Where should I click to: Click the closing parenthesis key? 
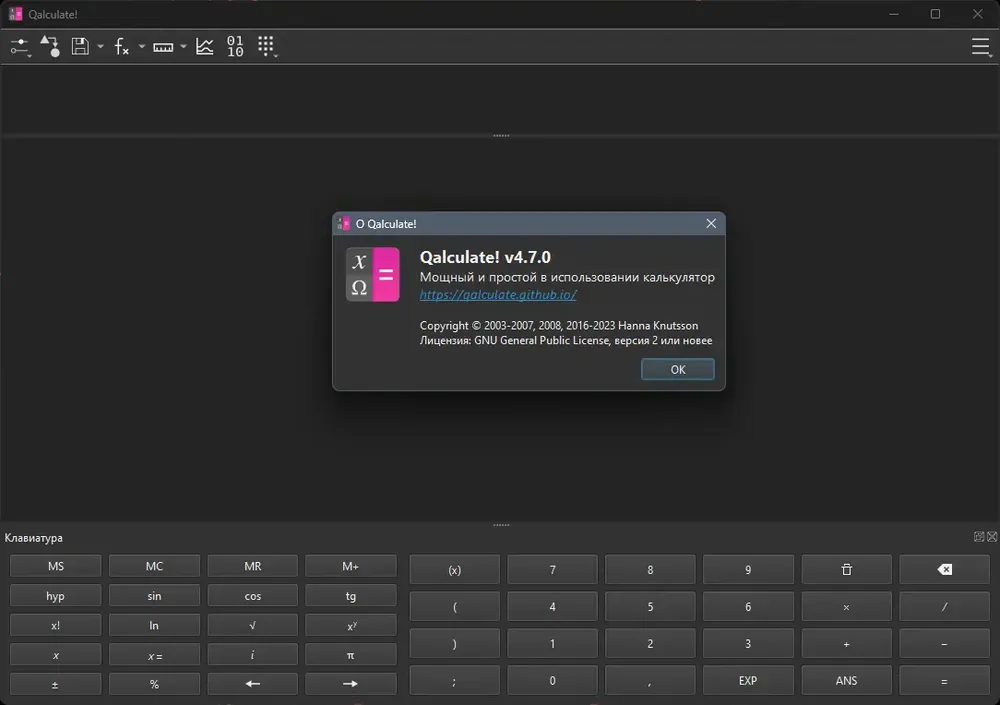455,644
